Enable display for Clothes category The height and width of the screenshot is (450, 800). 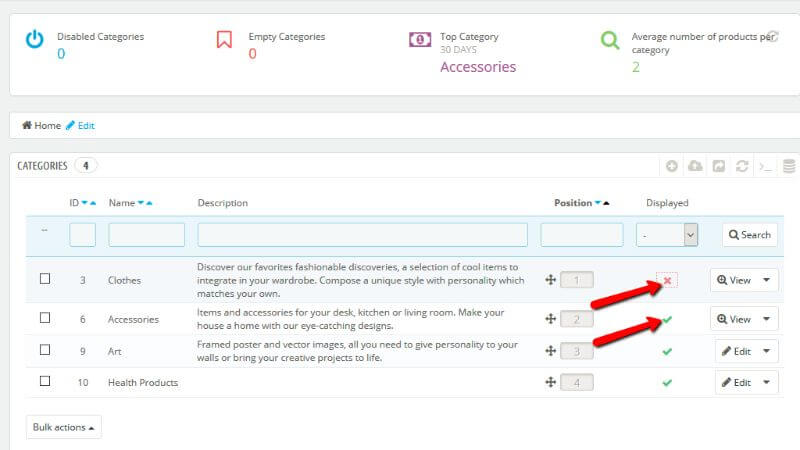coord(667,280)
